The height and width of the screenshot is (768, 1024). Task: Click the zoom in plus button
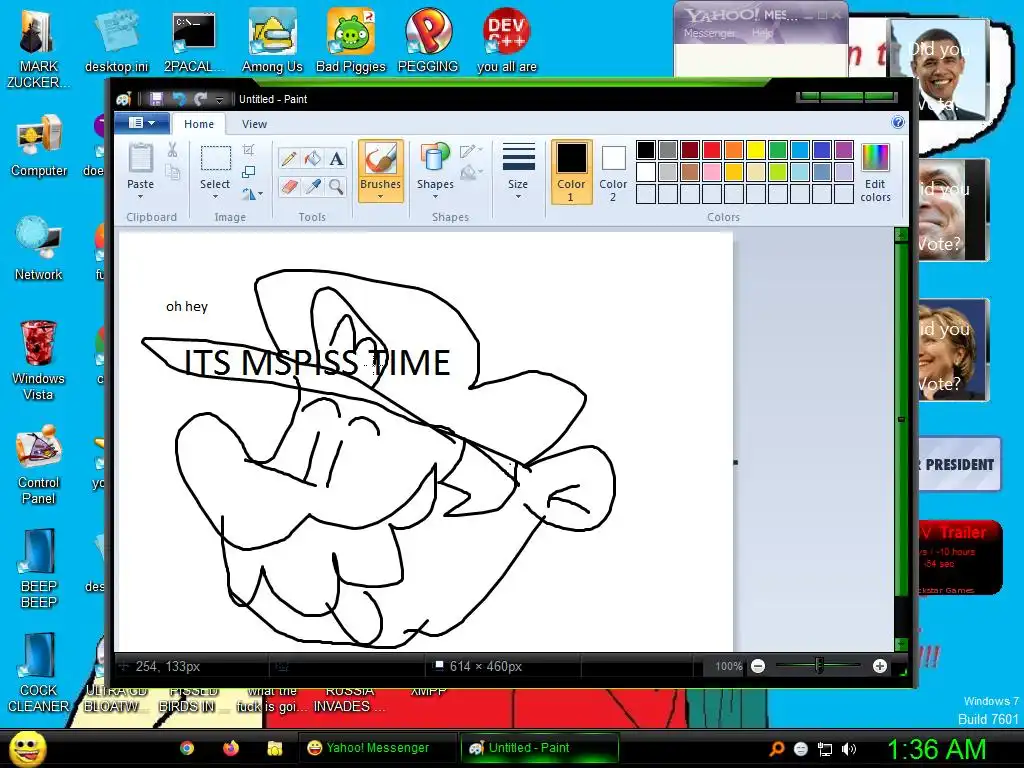tap(880, 666)
